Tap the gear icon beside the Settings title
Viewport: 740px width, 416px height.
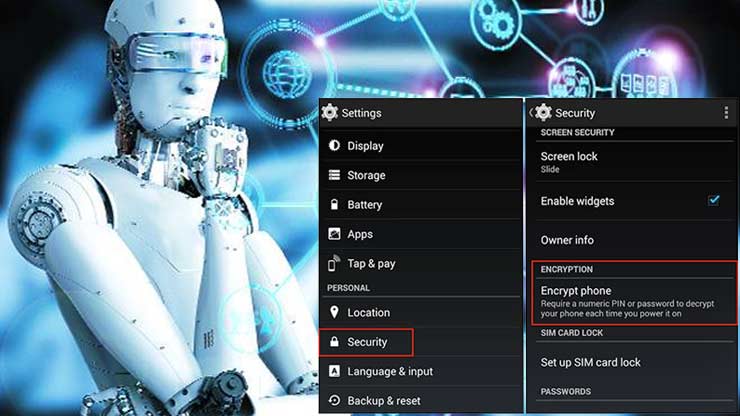pos(330,112)
